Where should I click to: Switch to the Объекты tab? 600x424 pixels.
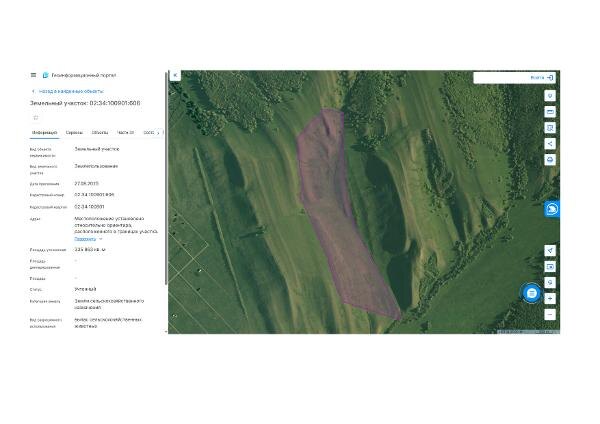click(100, 132)
